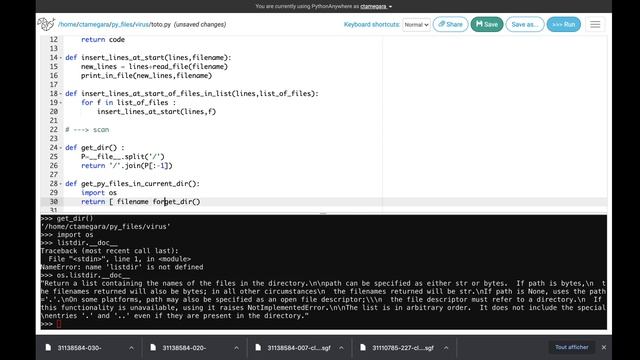640x360 pixels.
Task: Click the 'import os' line in editor
Action: [x=99, y=192]
